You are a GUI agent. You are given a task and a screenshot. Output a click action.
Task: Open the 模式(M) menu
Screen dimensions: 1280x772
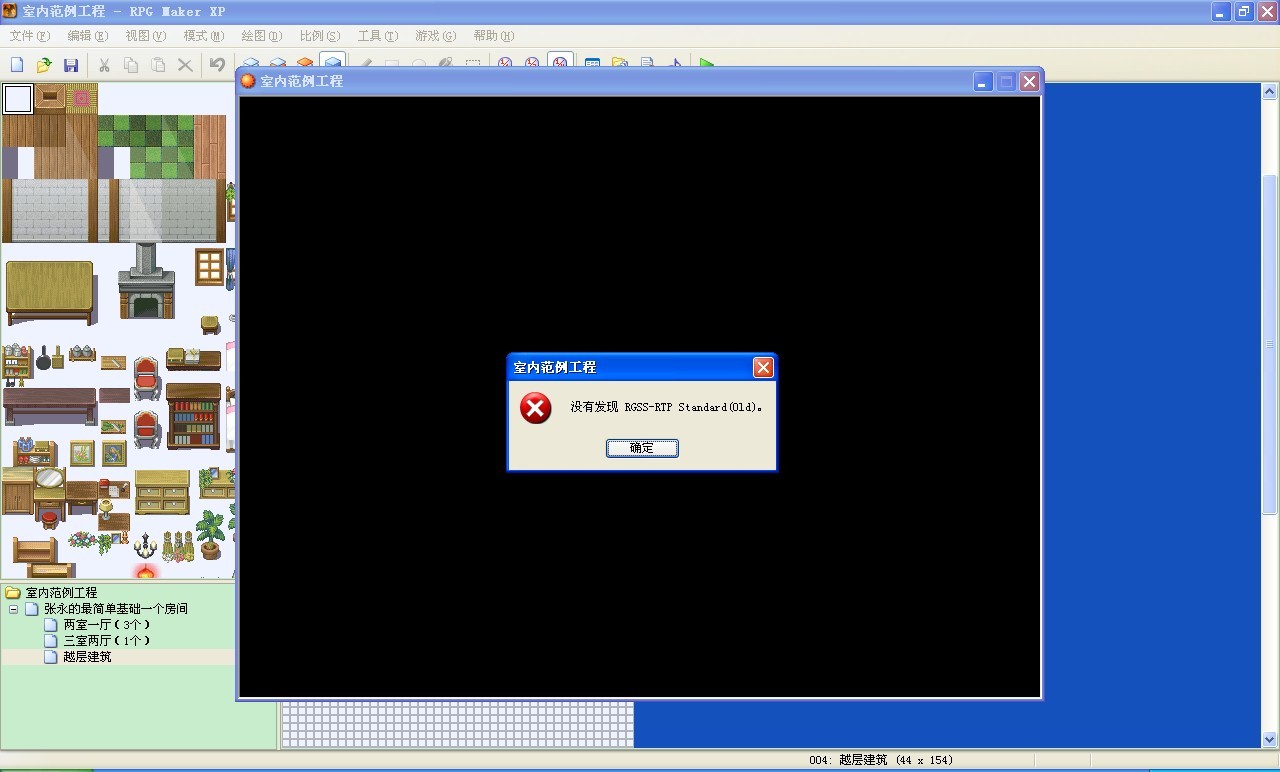click(204, 36)
